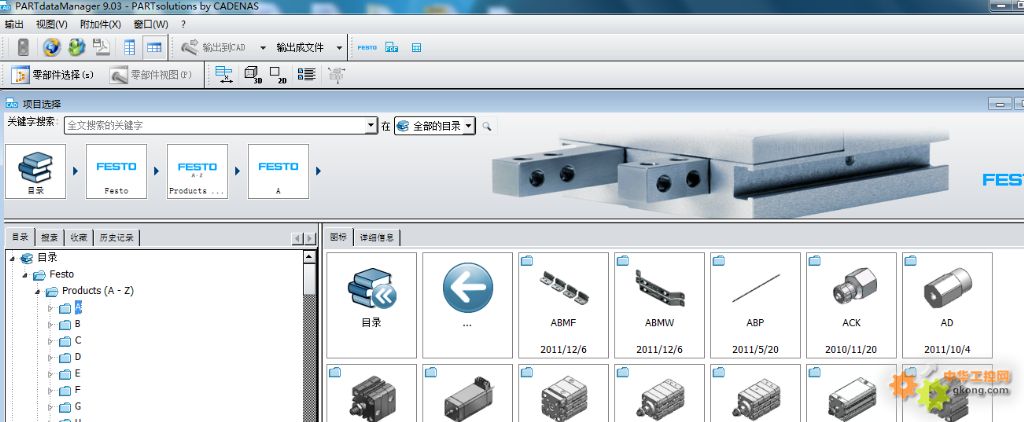Select the F folder in tree

tap(70, 391)
